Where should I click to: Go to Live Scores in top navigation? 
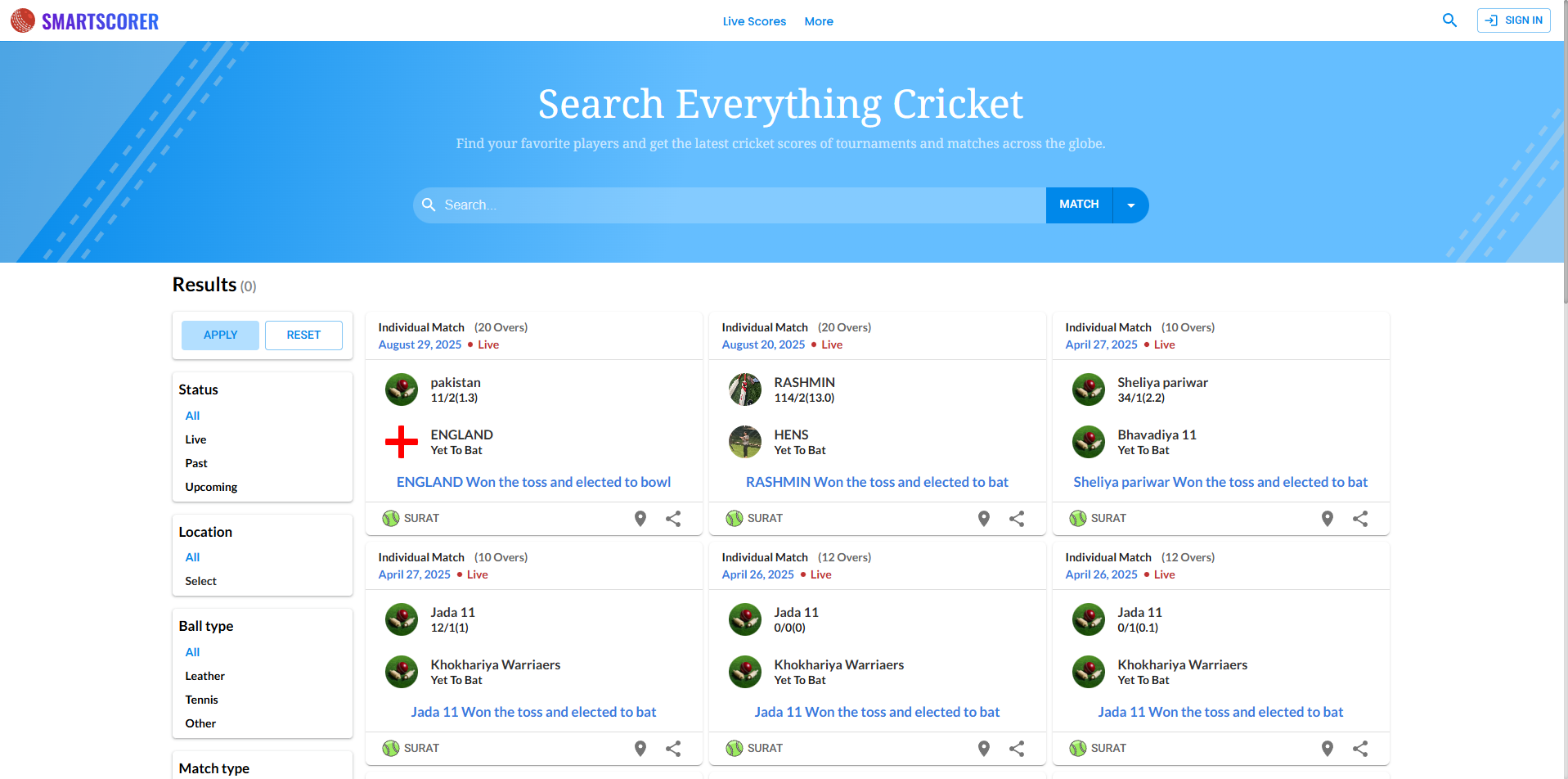(754, 21)
